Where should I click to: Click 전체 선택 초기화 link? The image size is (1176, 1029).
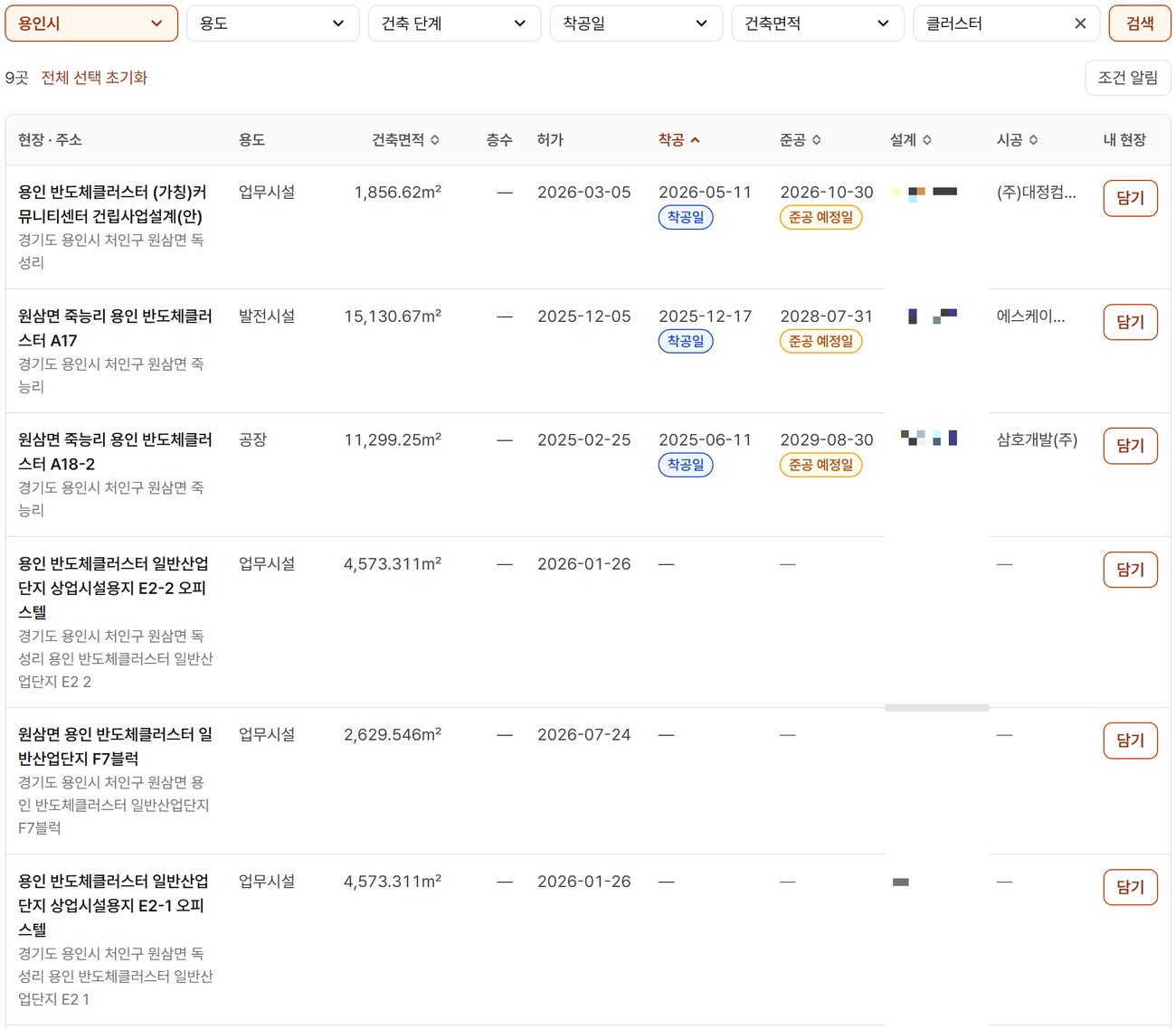94,78
